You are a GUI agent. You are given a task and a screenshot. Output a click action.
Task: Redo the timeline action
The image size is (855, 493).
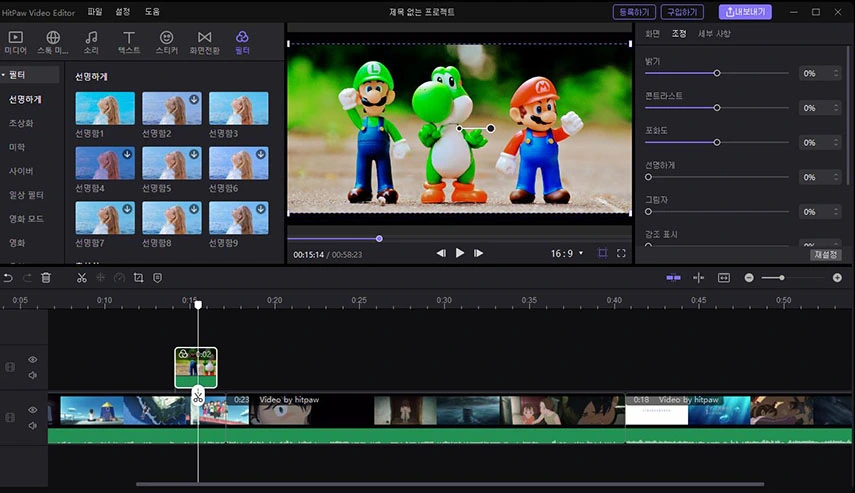tap(27, 278)
